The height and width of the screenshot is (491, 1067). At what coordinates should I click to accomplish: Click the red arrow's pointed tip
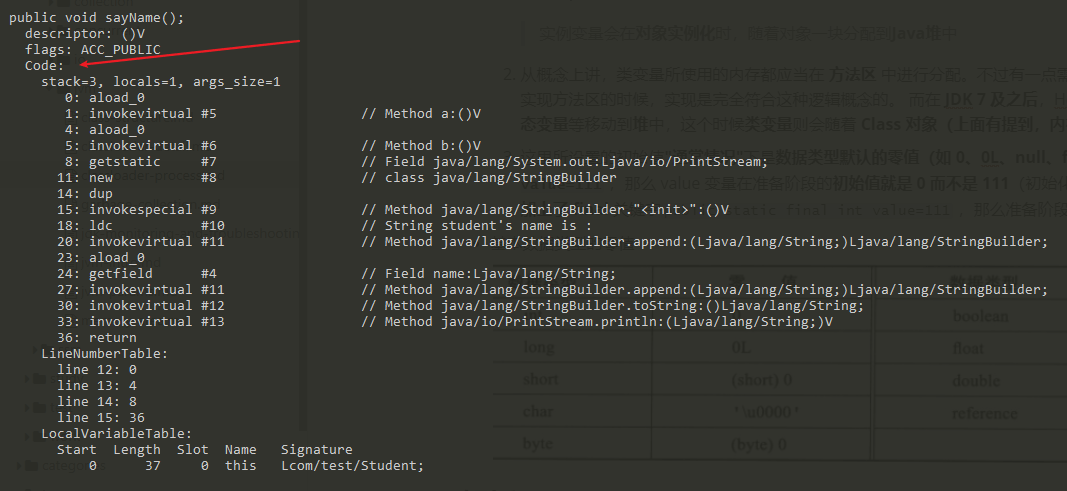click(x=81, y=65)
